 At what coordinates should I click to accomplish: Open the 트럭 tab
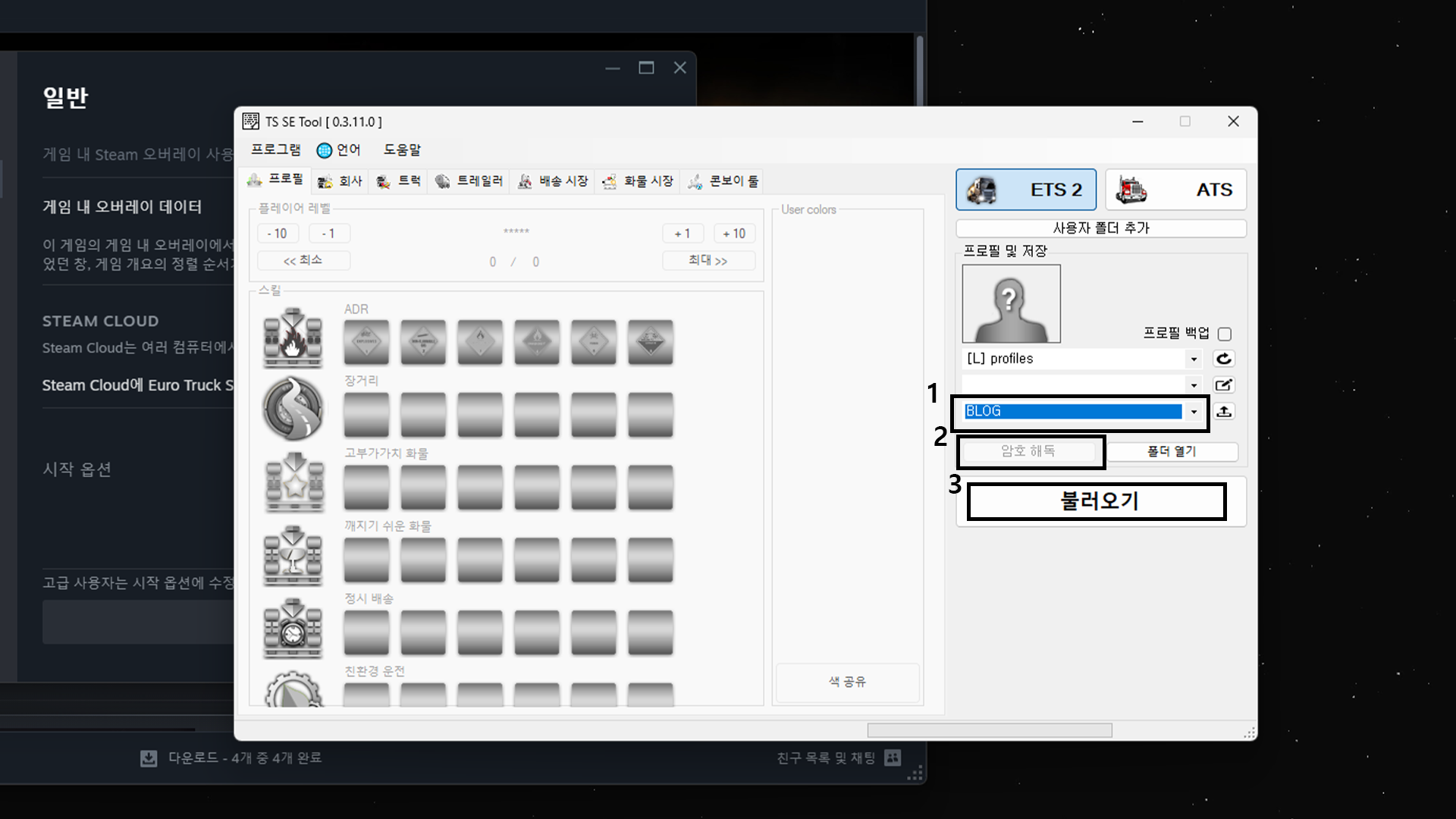coord(399,180)
